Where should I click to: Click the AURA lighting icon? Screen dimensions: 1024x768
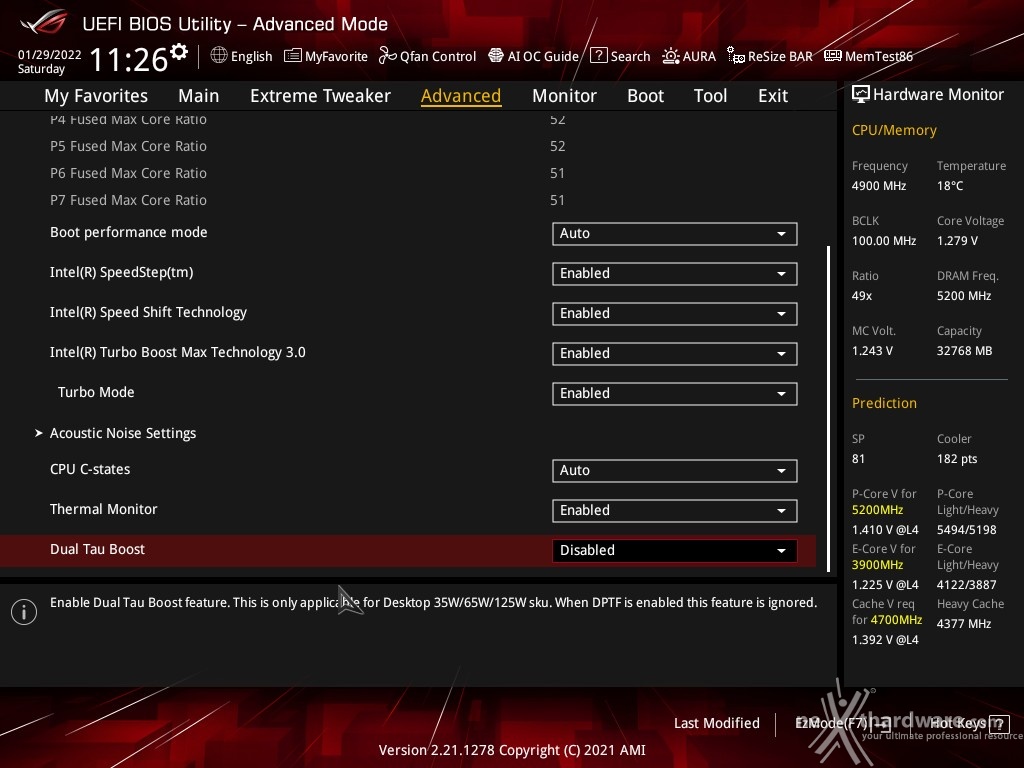(x=671, y=56)
